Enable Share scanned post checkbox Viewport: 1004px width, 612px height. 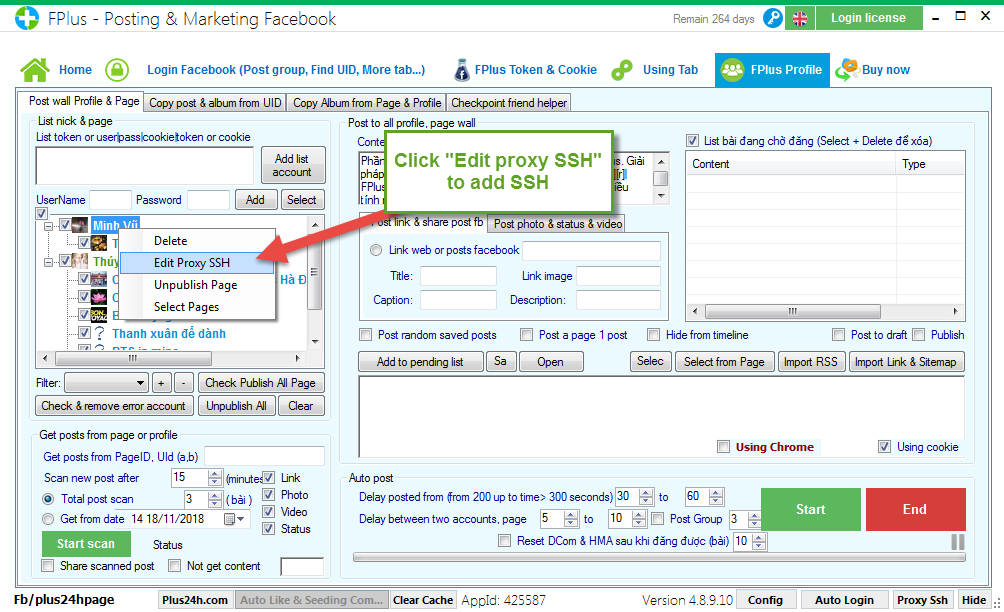pos(47,565)
